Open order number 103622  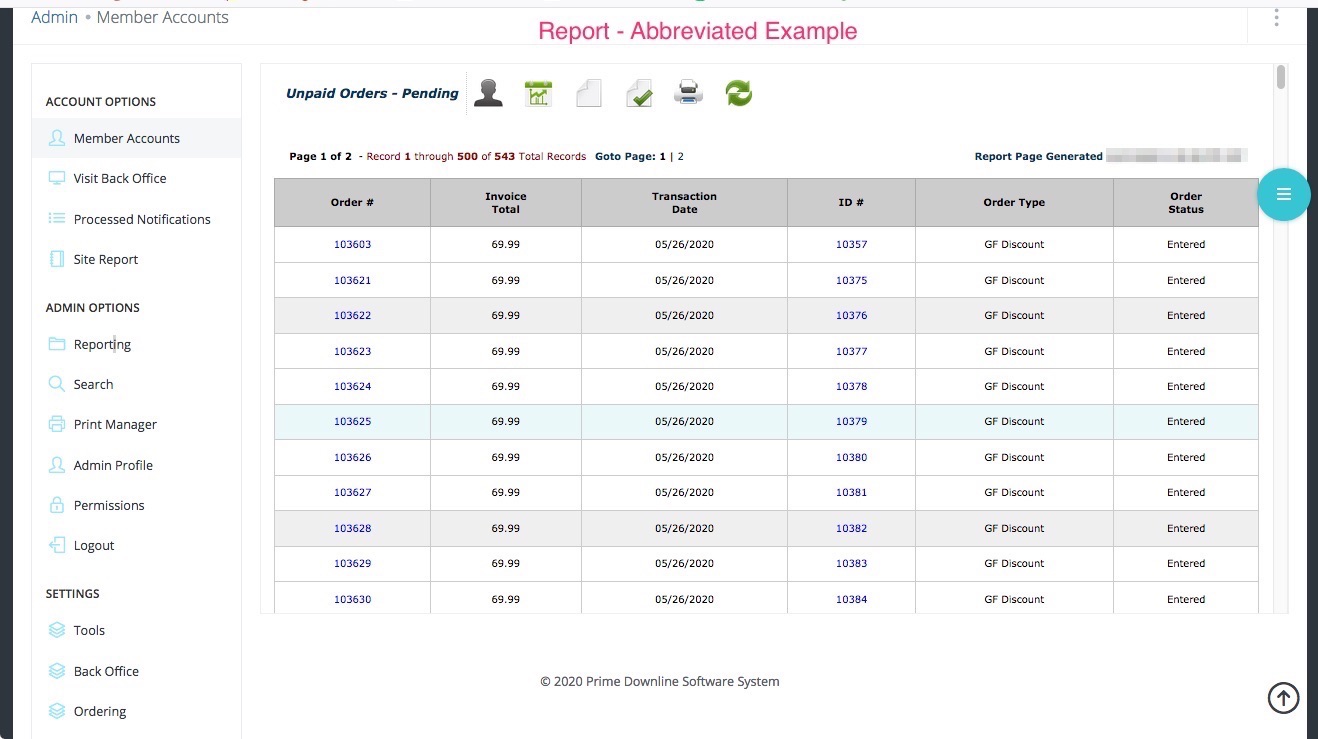click(x=352, y=315)
